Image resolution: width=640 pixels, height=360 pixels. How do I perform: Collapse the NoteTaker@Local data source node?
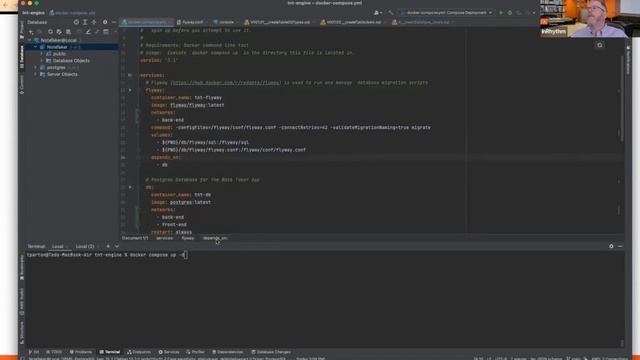(x=29, y=40)
